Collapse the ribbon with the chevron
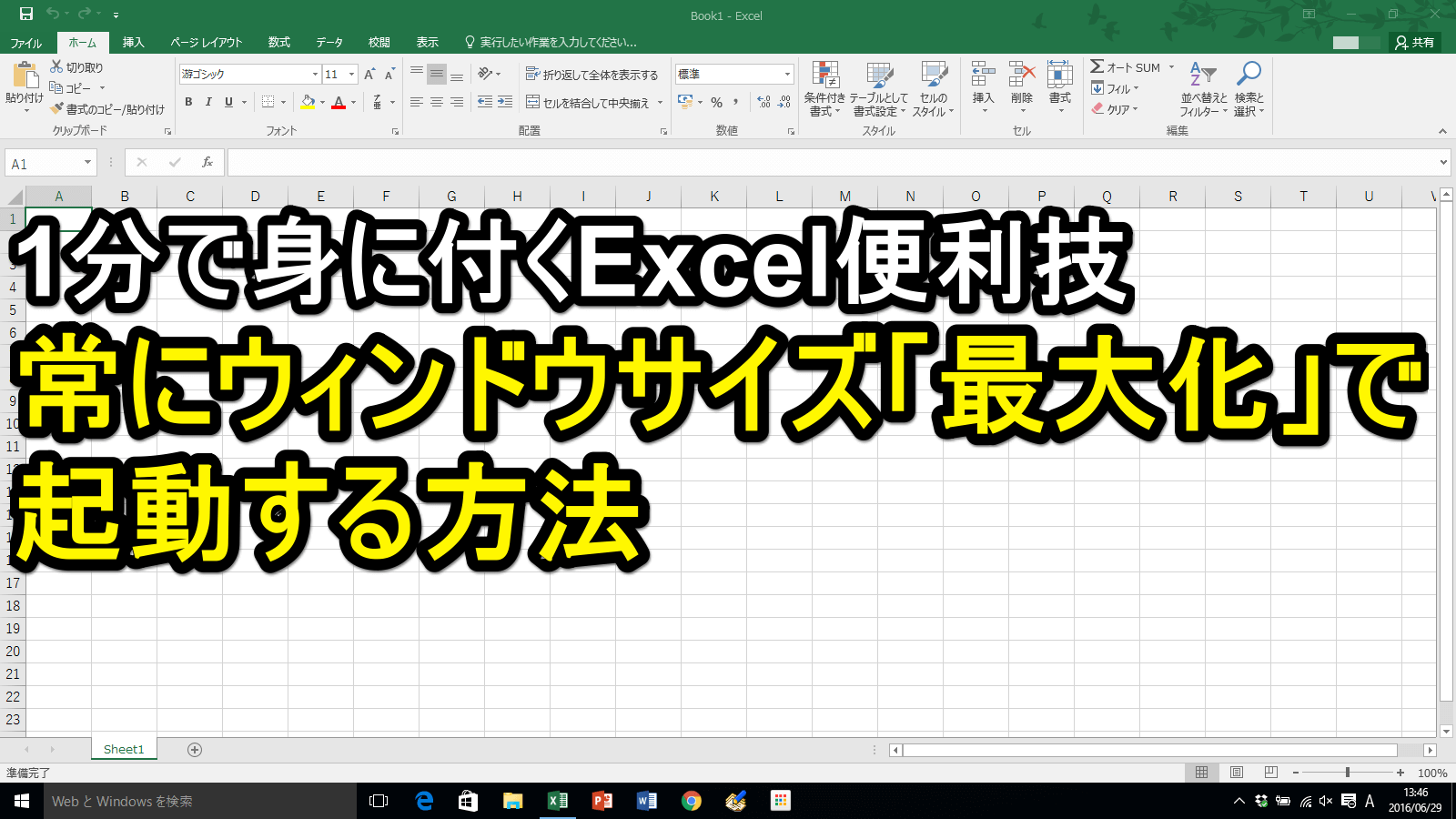This screenshot has height=819, width=1456. 1442,131
